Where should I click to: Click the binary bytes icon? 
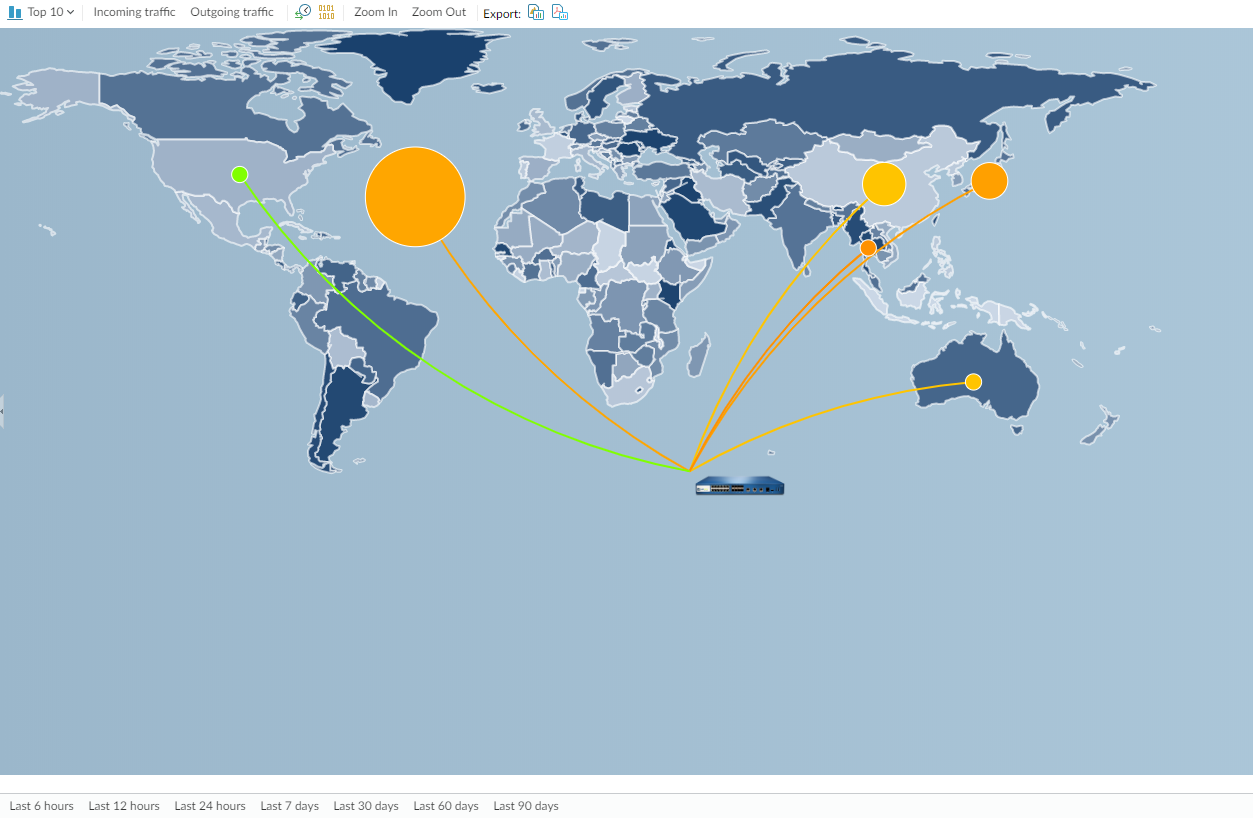pos(327,12)
